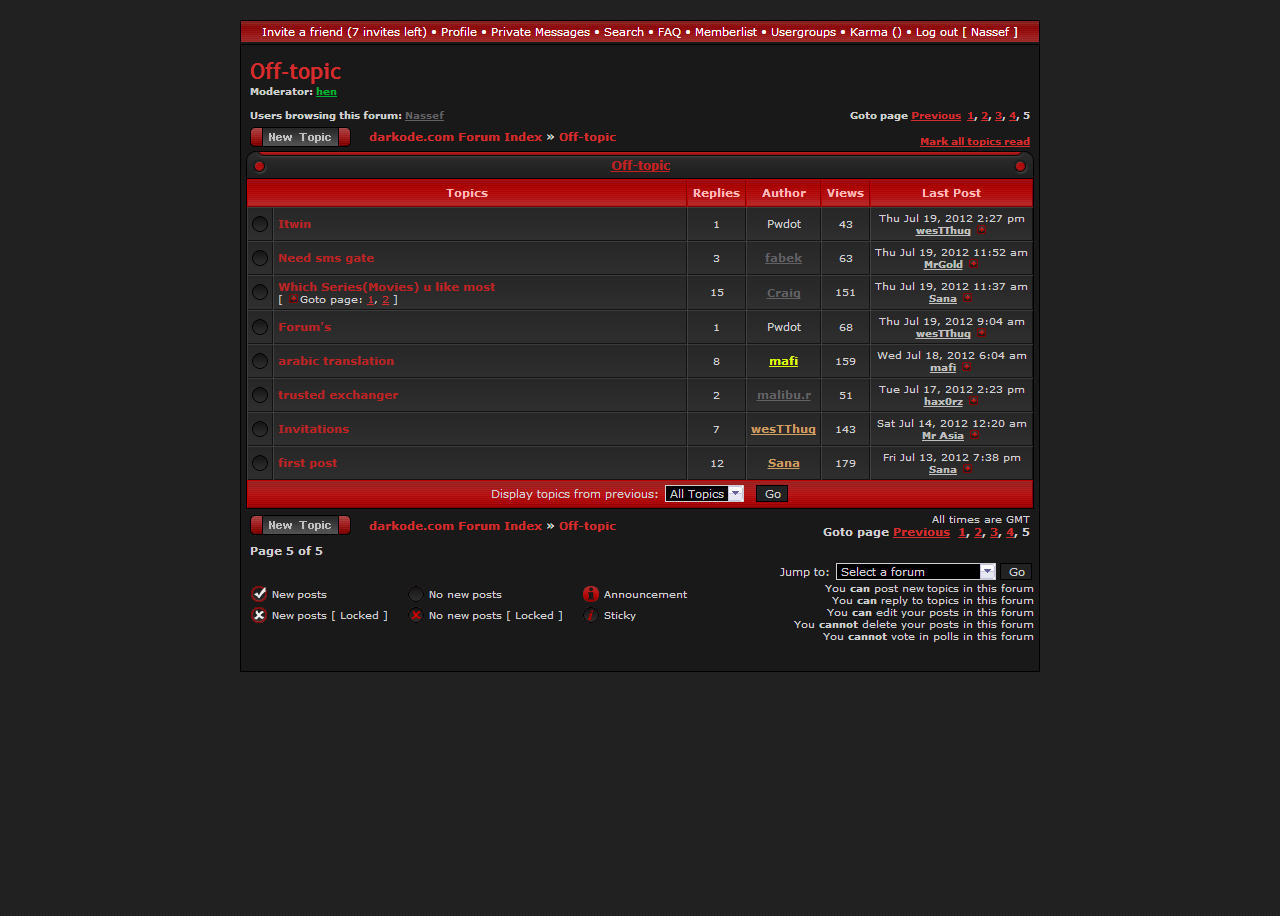Click the red circle right of Off-topic header

1020,166
